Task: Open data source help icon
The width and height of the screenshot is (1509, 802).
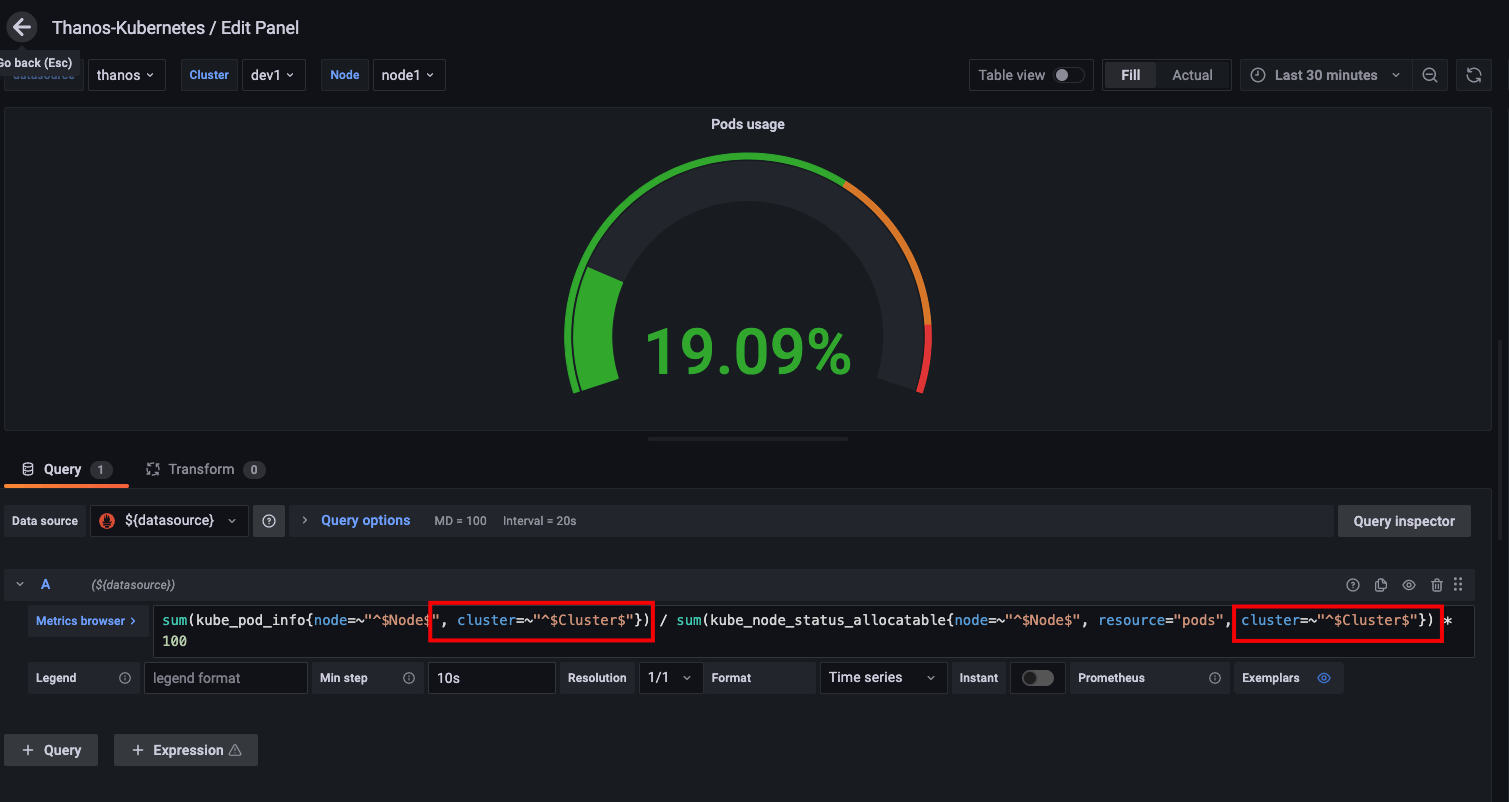Action: 268,521
